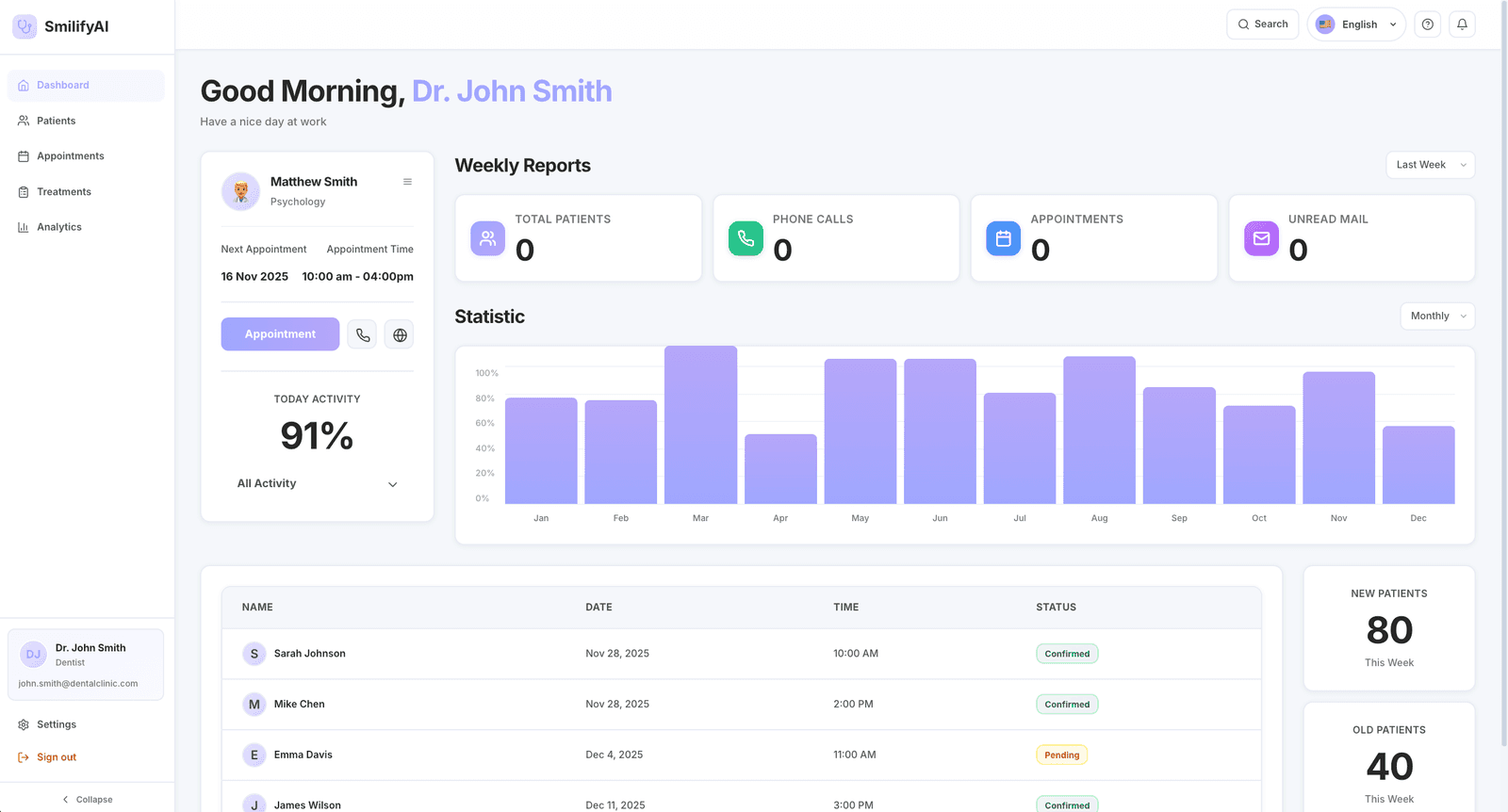Click the john.smith@dentalclinic.com email
This screenshot has width=1508, height=812.
pos(78,684)
